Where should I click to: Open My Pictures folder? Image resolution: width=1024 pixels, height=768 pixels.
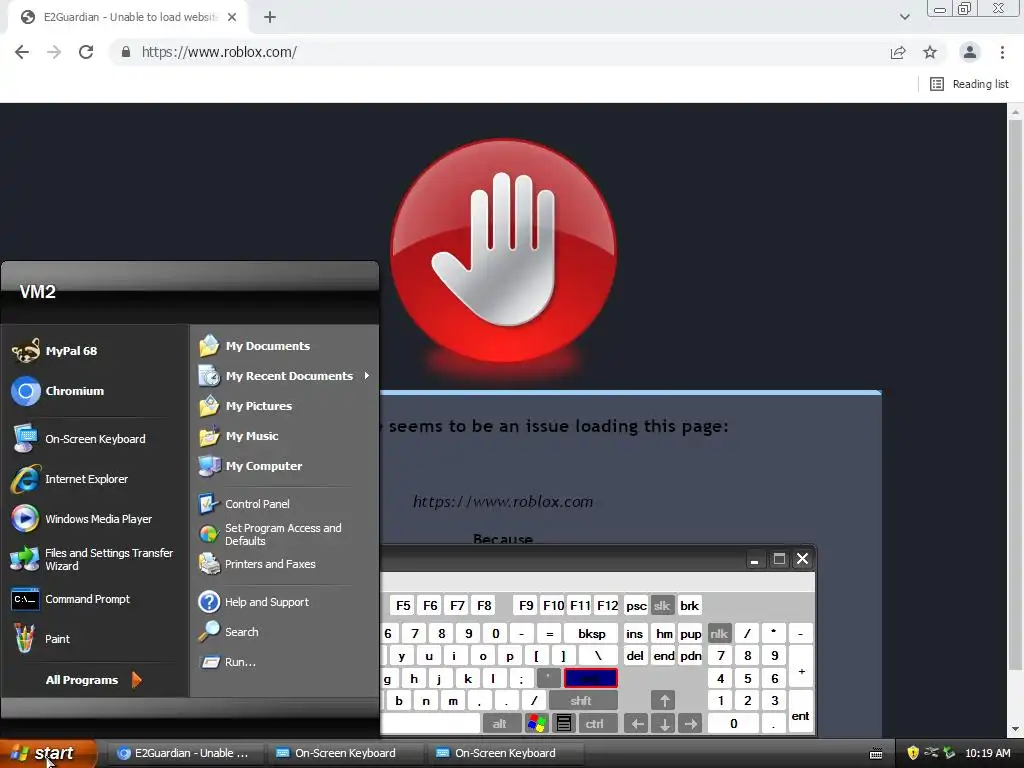point(246,406)
